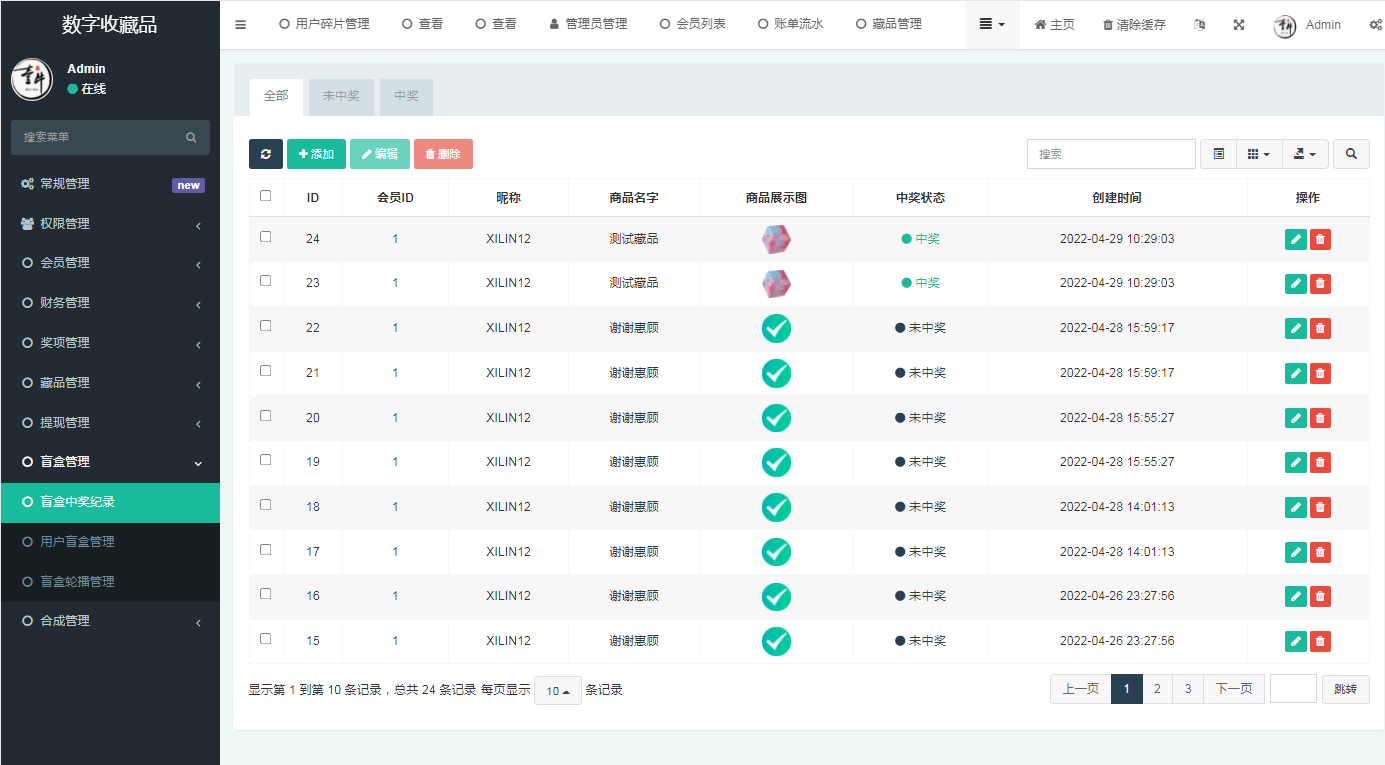Open the export data dropdown
1385x765 pixels.
click(x=1305, y=154)
